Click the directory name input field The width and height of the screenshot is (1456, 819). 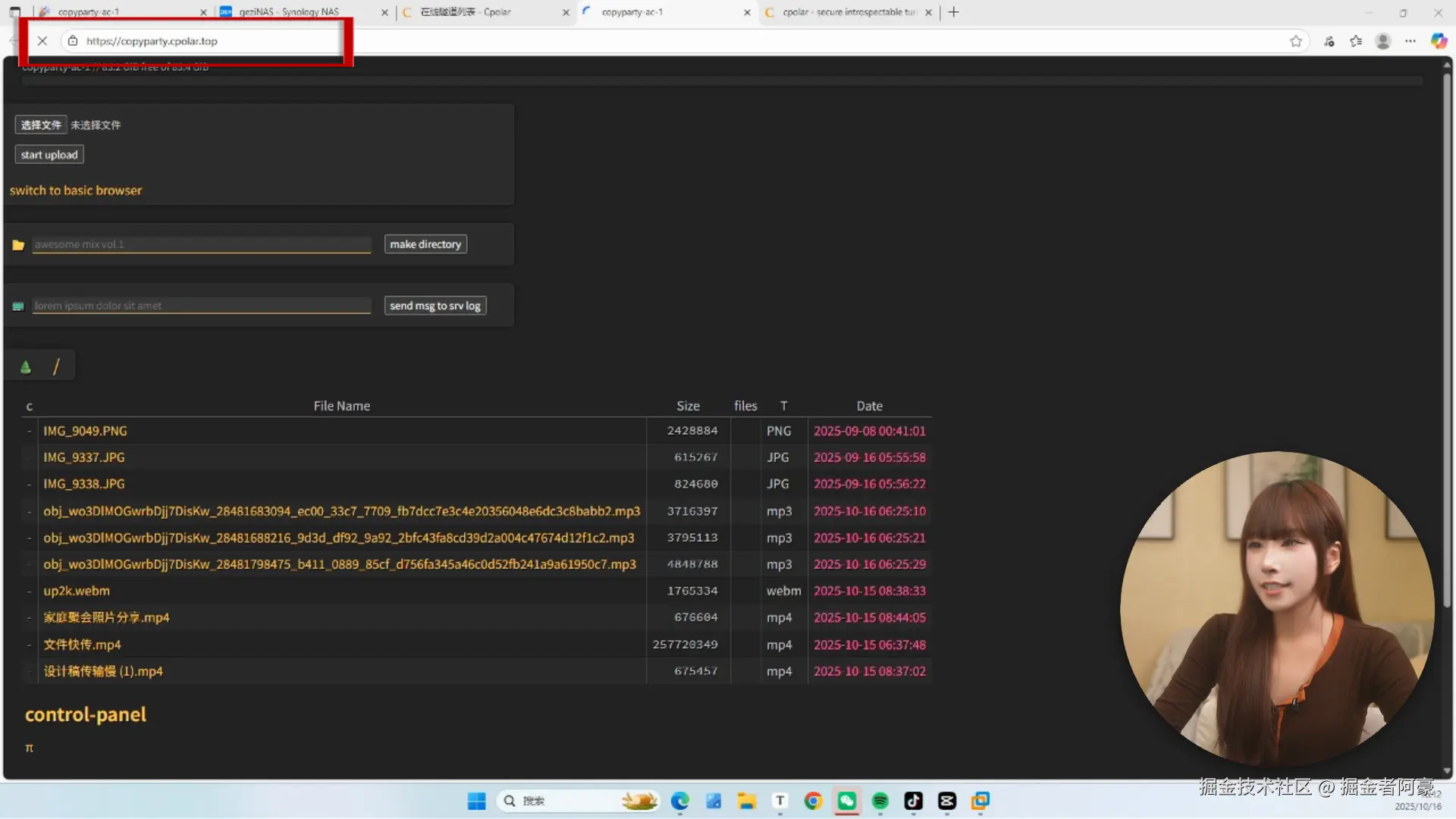[x=202, y=244]
